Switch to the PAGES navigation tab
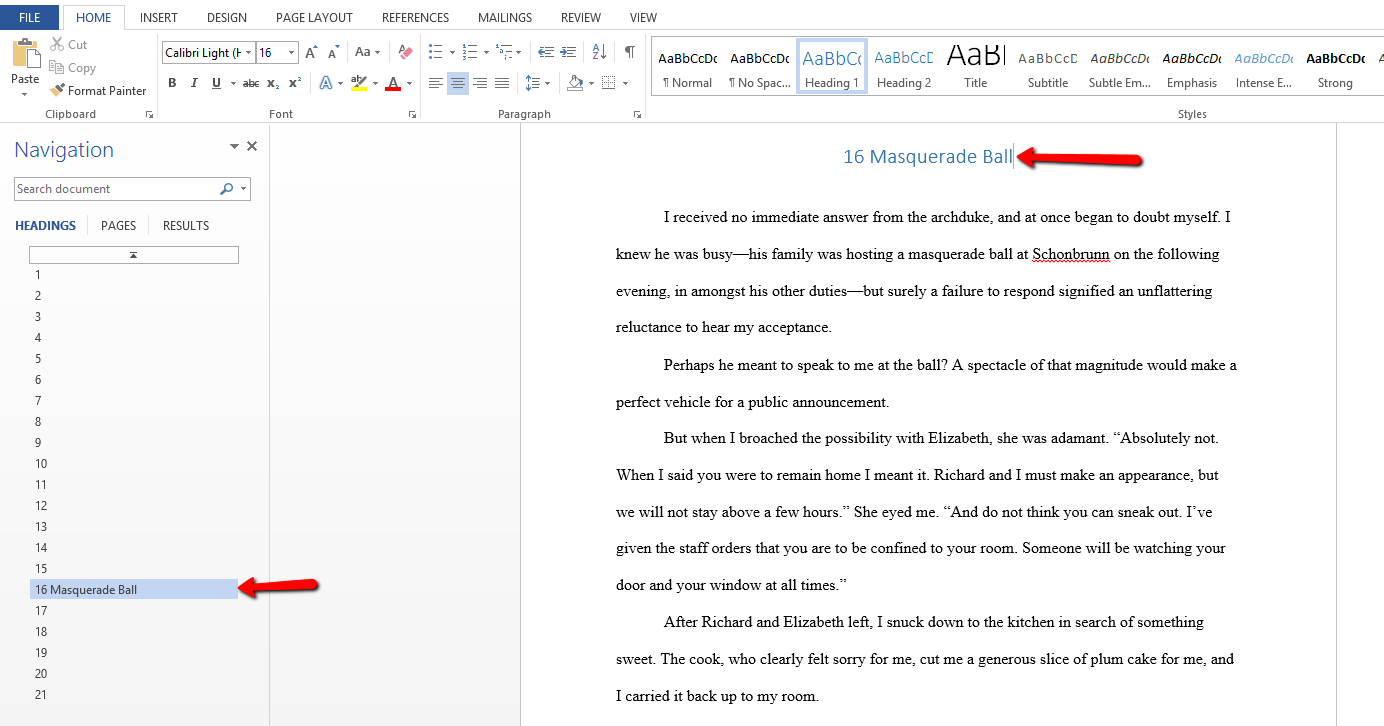Viewport: 1384px width, 726px height. (x=118, y=225)
